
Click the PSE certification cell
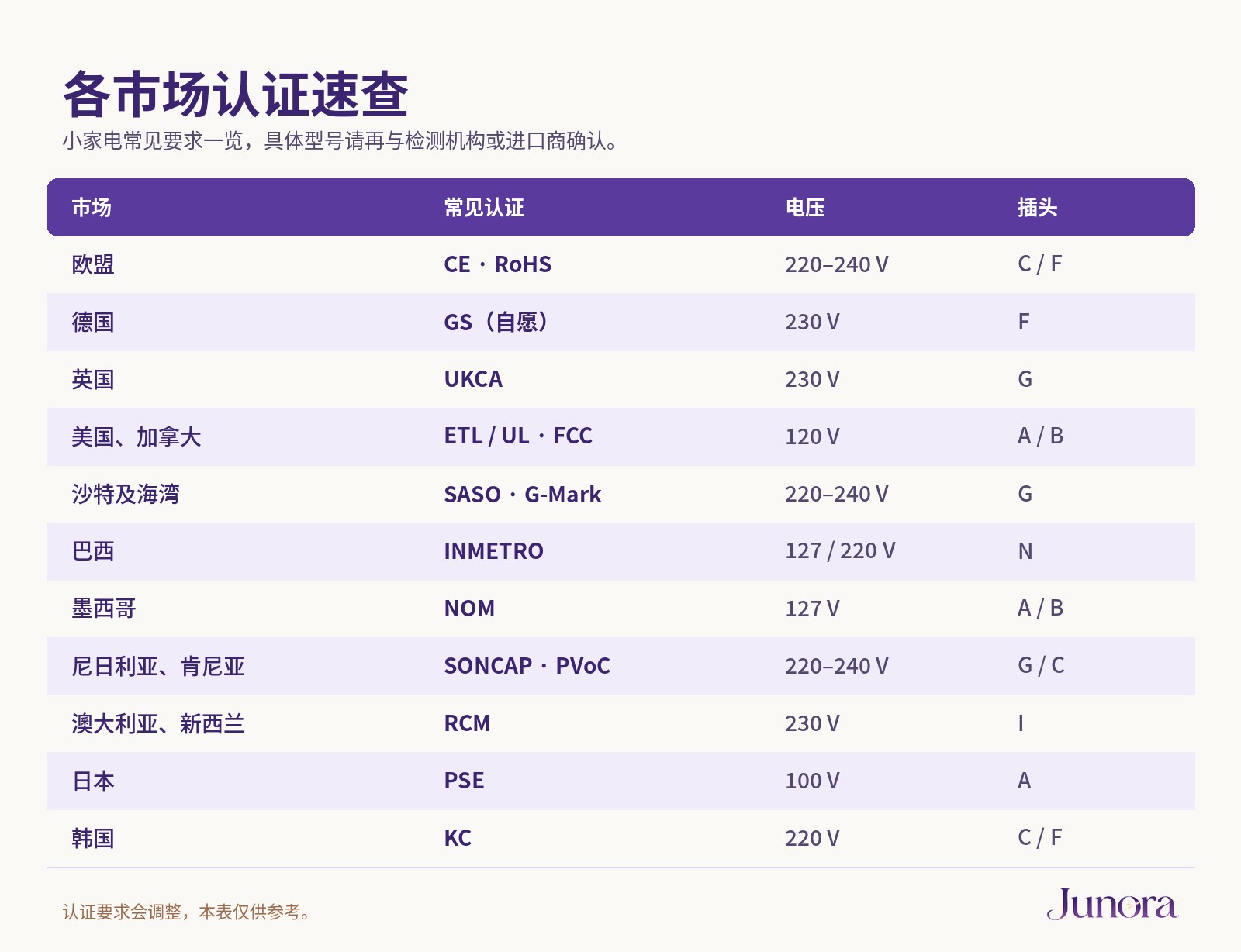[x=464, y=781]
